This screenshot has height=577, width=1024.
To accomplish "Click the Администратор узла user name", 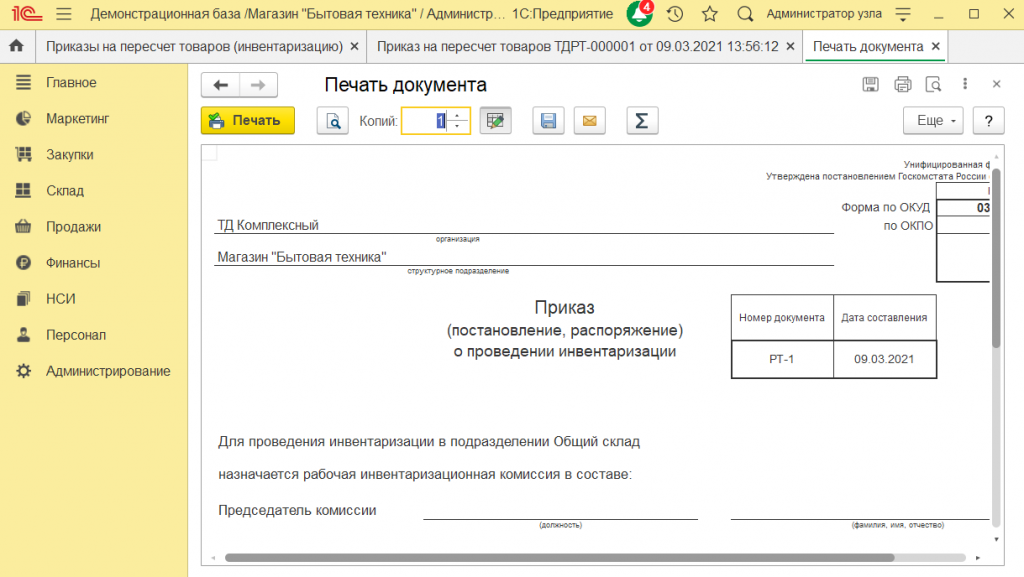I will coord(824,14).
